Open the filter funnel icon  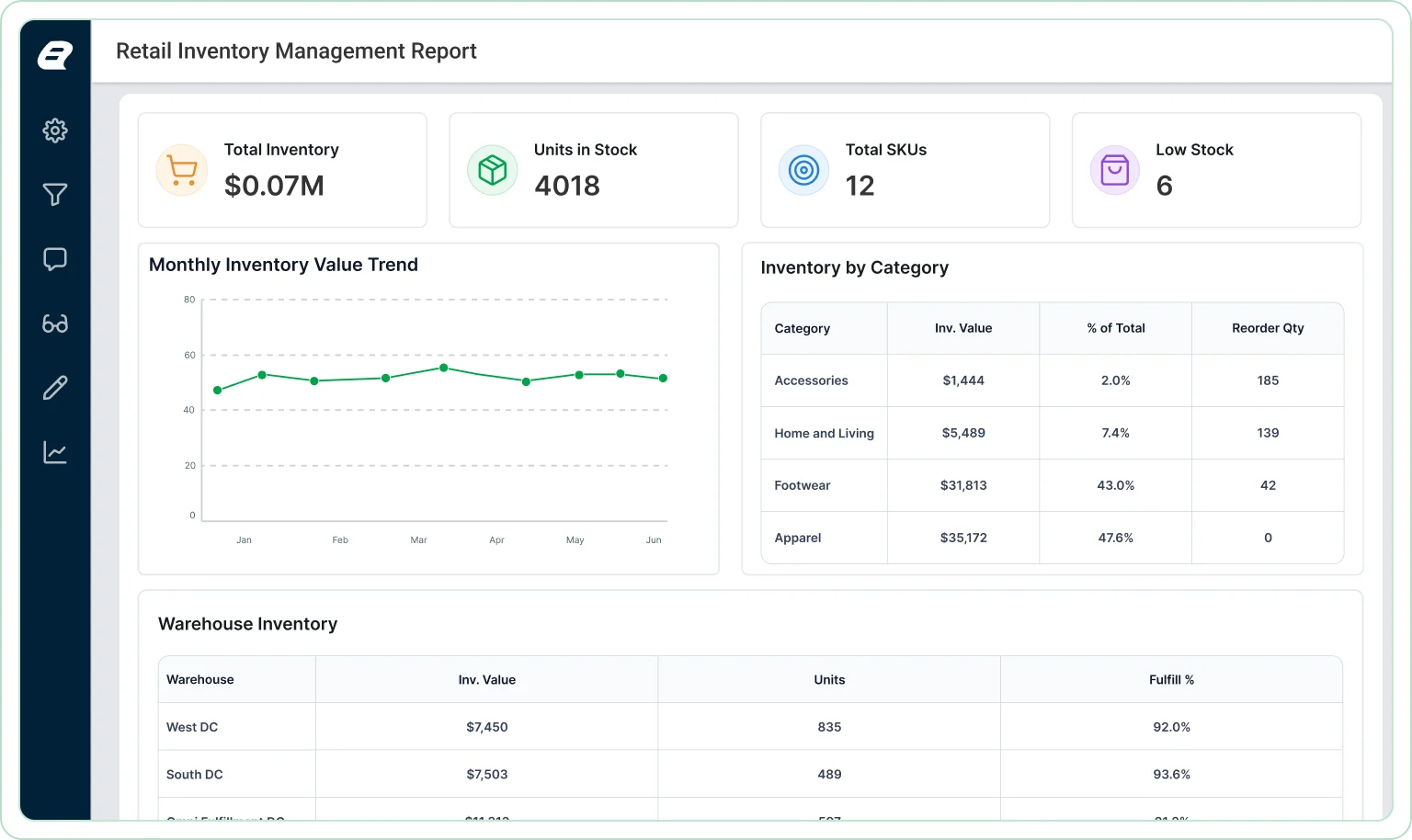[x=55, y=195]
